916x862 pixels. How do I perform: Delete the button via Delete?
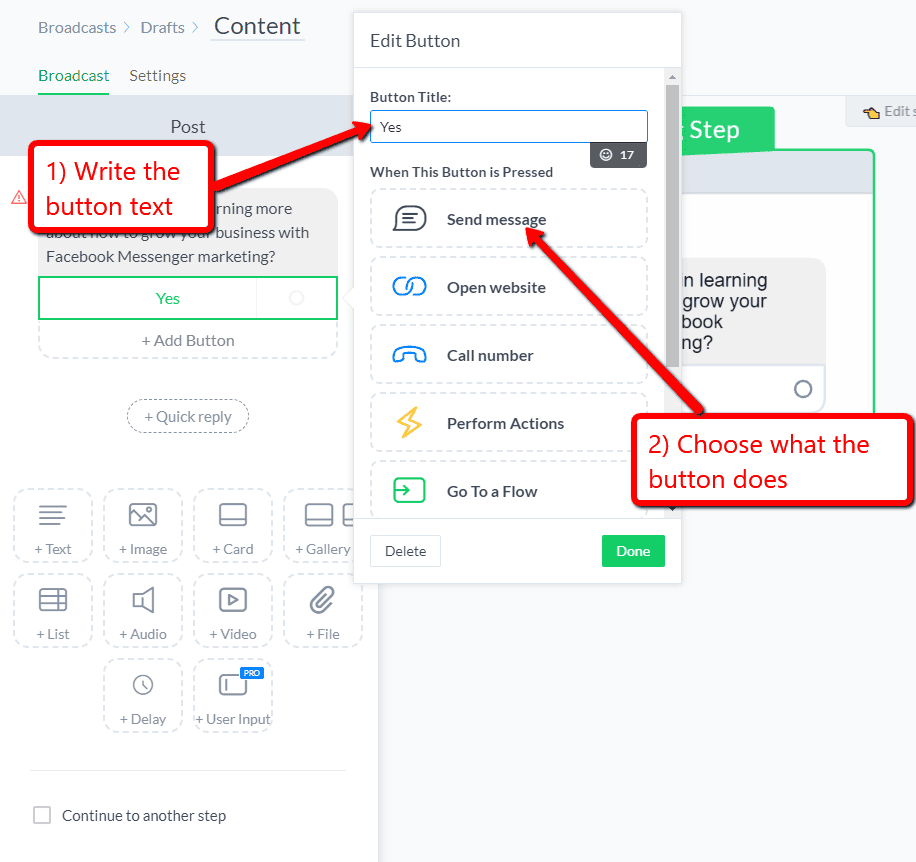(x=405, y=551)
